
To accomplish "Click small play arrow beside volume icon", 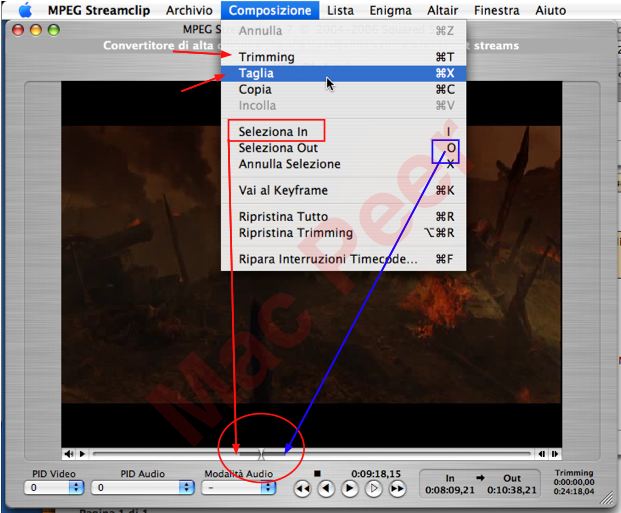I will tap(82, 454).
